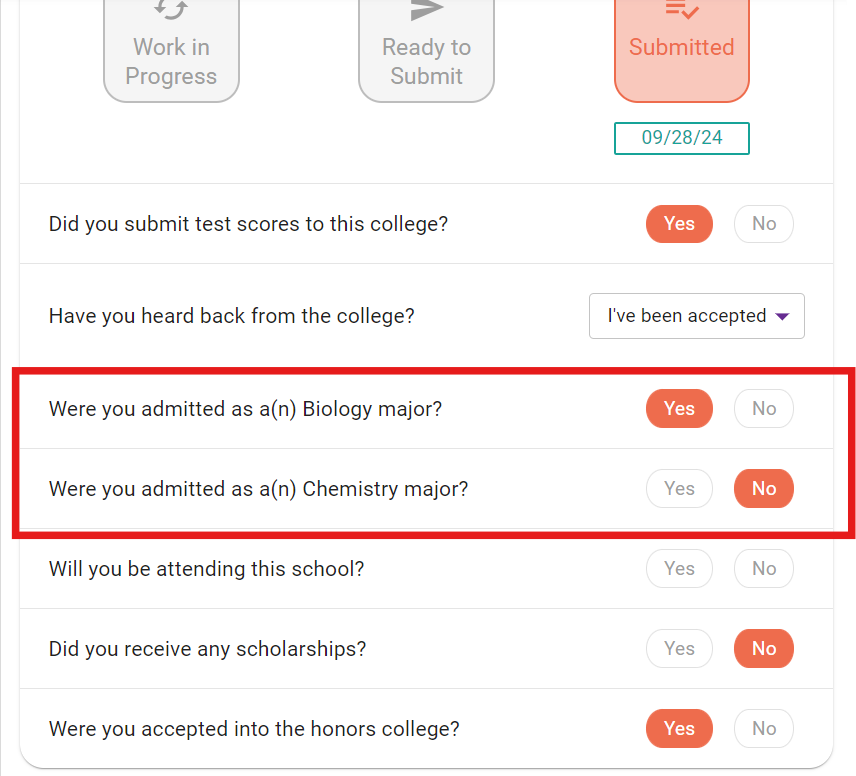Choose Yes for admitted as Chemistry major
Image resolution: width=856 pixels, height=776 pixels.
(679, 488)
